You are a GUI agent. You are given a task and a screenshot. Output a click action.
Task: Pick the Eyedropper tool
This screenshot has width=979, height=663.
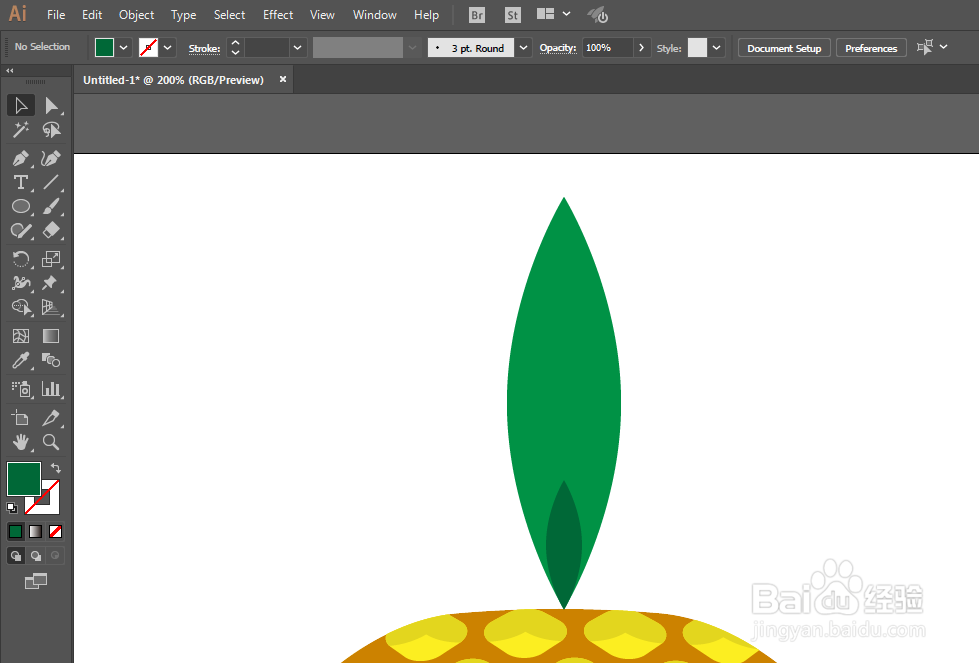coord(20,361)
